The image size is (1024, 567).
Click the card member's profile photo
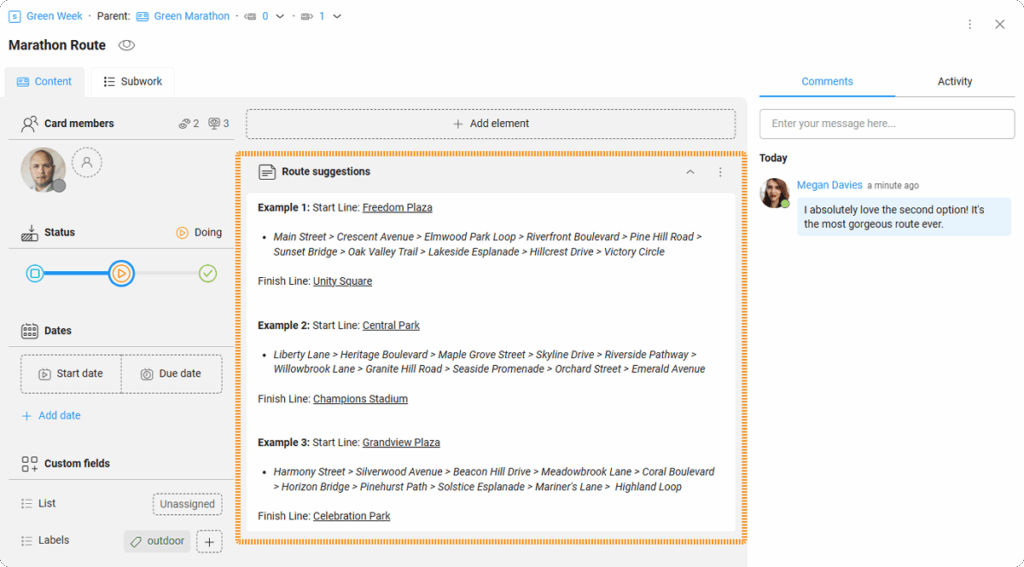click(x=43, y=170)
